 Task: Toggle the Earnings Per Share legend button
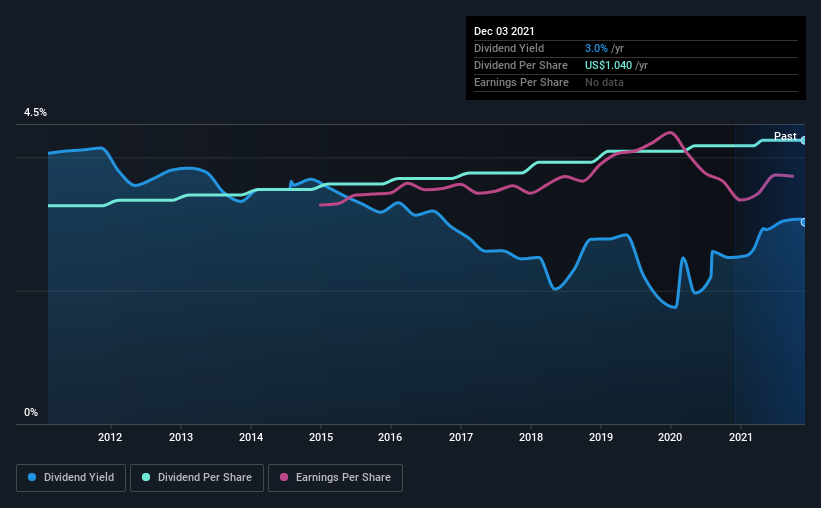(335, 478)
